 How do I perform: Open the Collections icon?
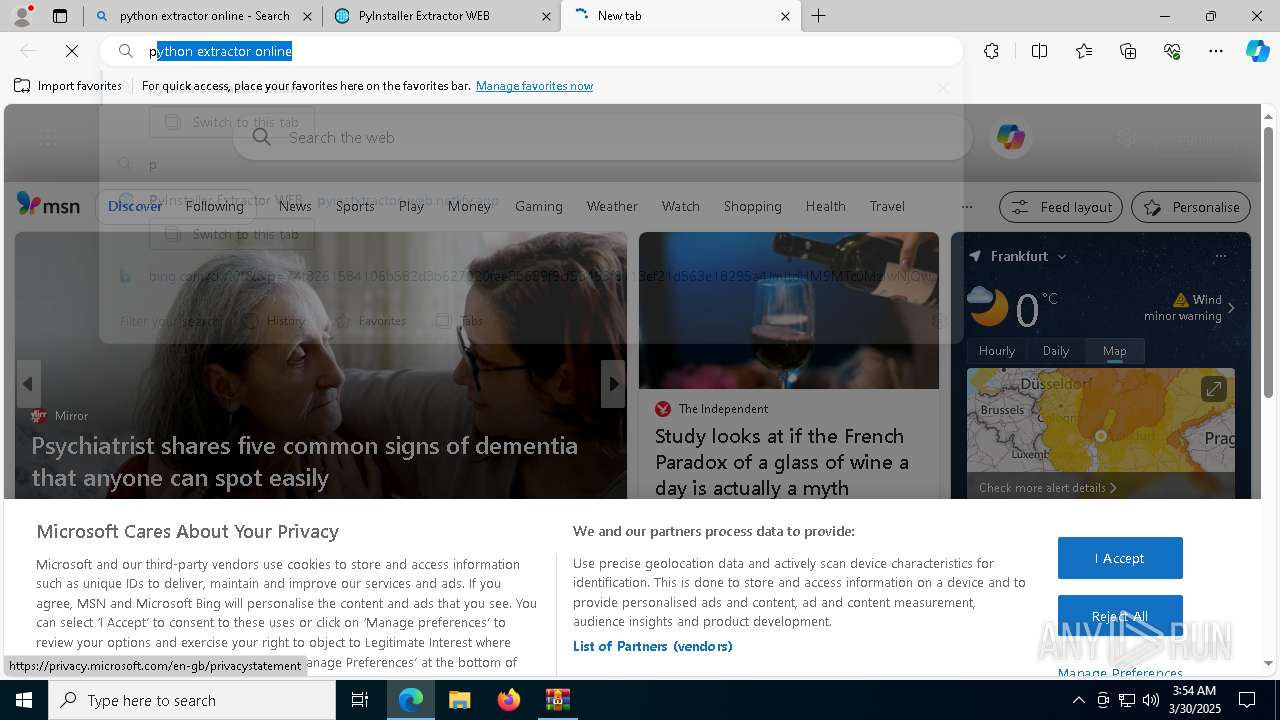[1128, 51]
